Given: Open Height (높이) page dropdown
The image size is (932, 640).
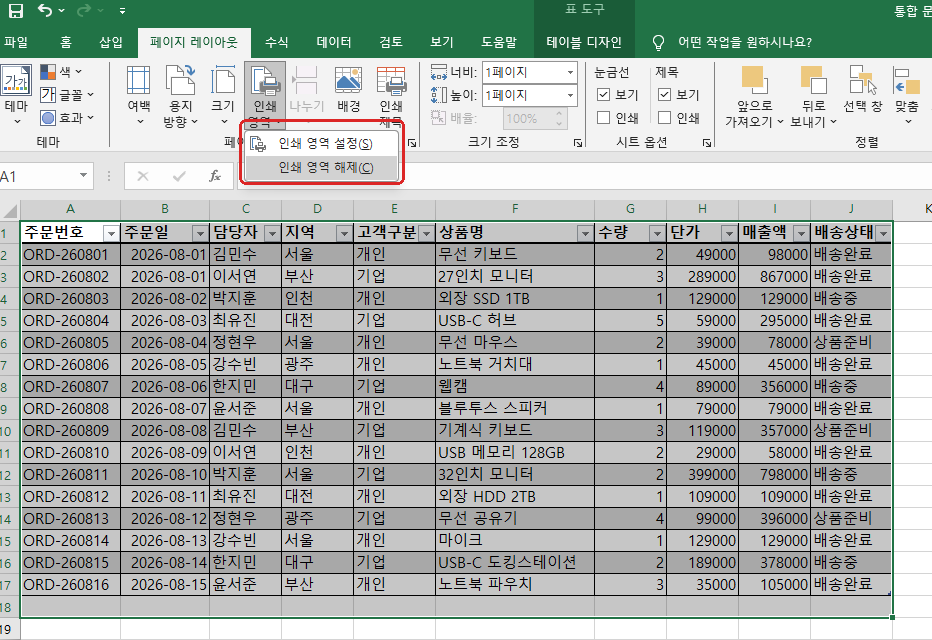Looking at the screenshot, I should tap(570, 95).
